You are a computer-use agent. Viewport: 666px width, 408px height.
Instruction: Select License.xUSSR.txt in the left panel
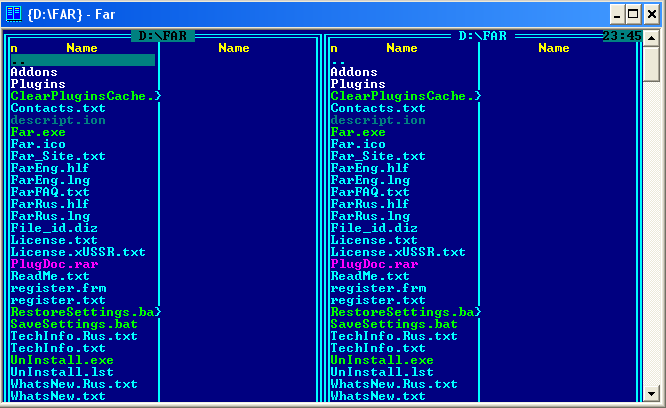click(78, 252)
